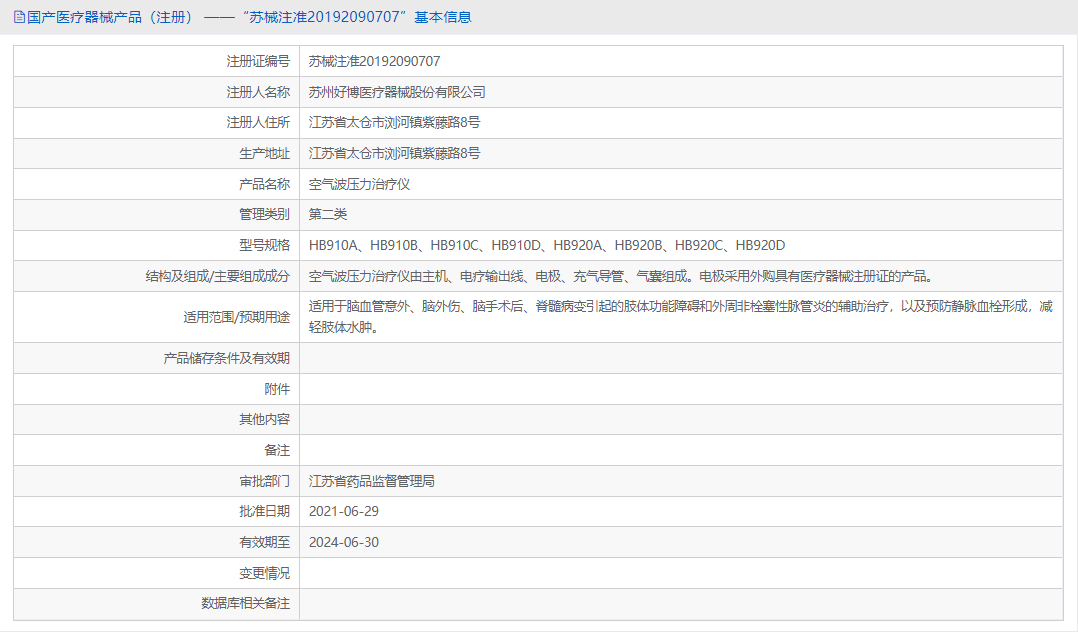Select the '变更情况' row label
The width and height of the screenshot is (1078, 640).
tap(265, 573)
